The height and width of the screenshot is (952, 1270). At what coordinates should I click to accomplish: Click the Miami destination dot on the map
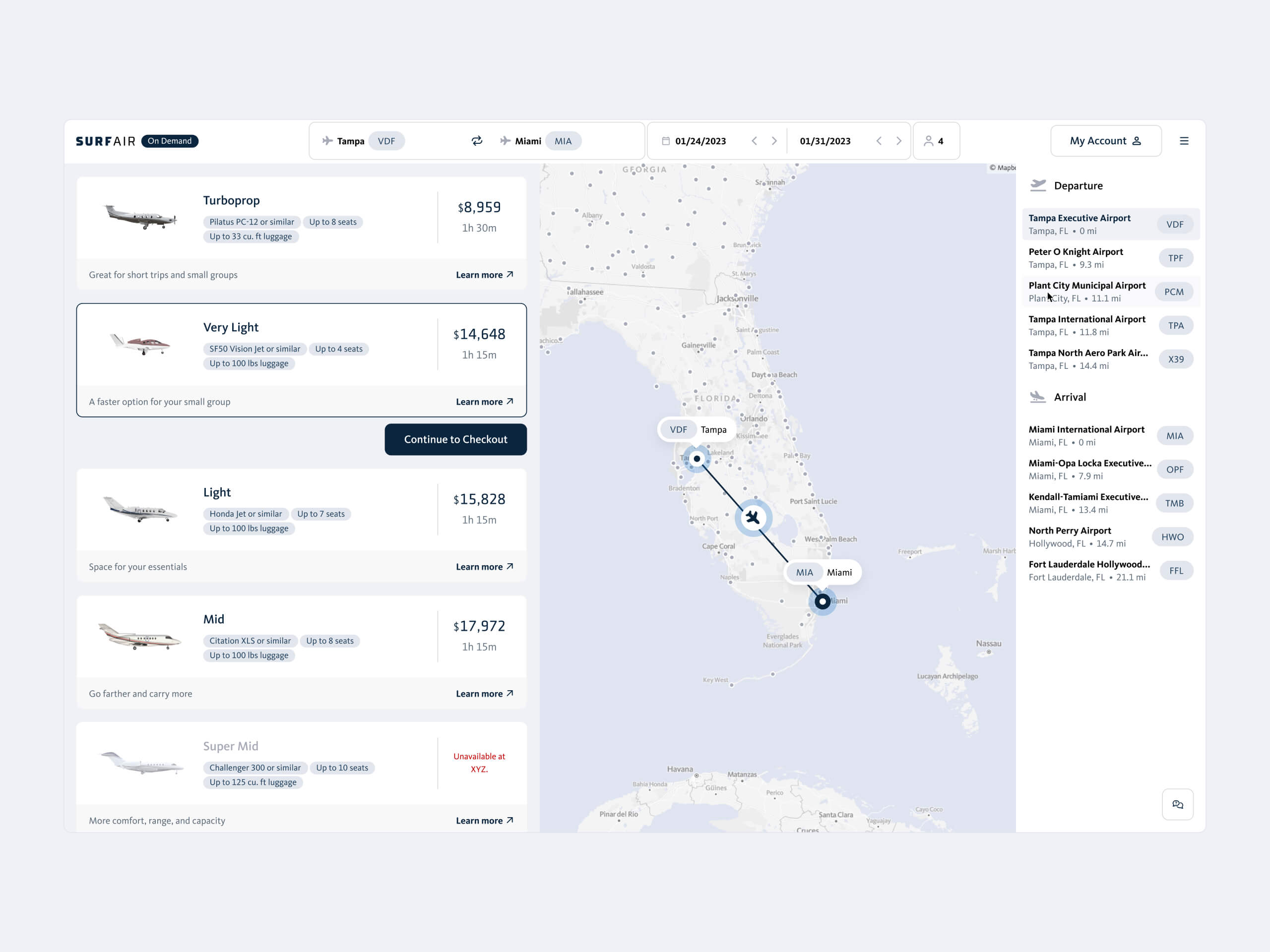(x=822, y=601)
